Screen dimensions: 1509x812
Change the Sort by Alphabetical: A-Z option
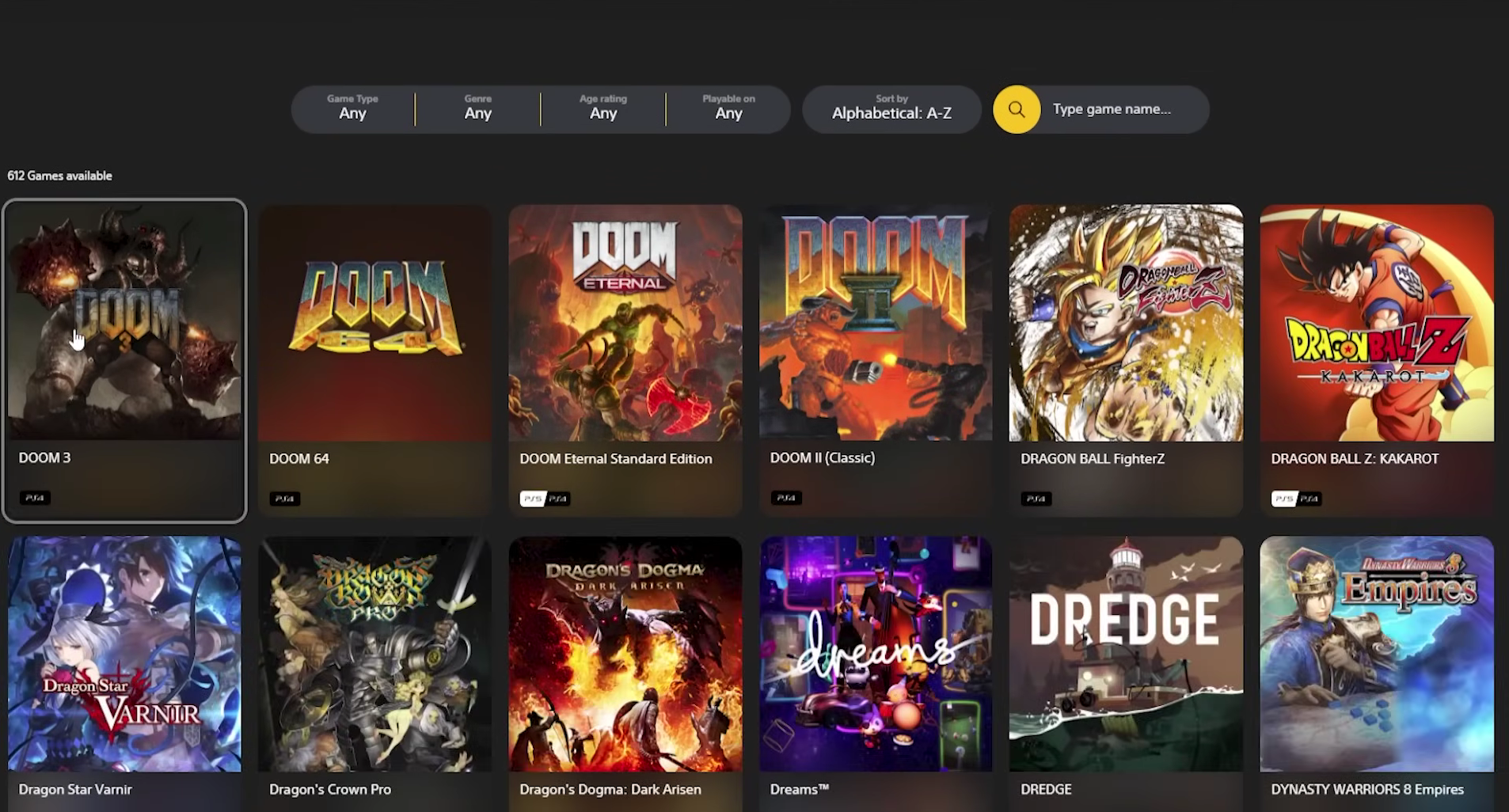(x=892, y=109)
